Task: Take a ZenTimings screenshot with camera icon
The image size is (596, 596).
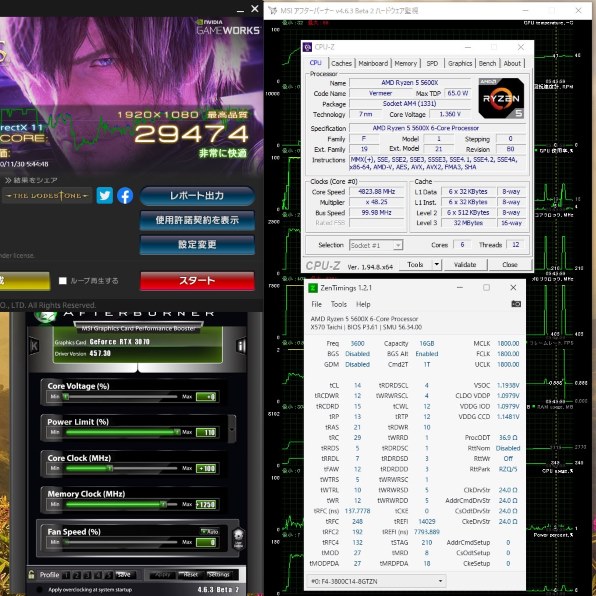Action: (x=516, y=304)
